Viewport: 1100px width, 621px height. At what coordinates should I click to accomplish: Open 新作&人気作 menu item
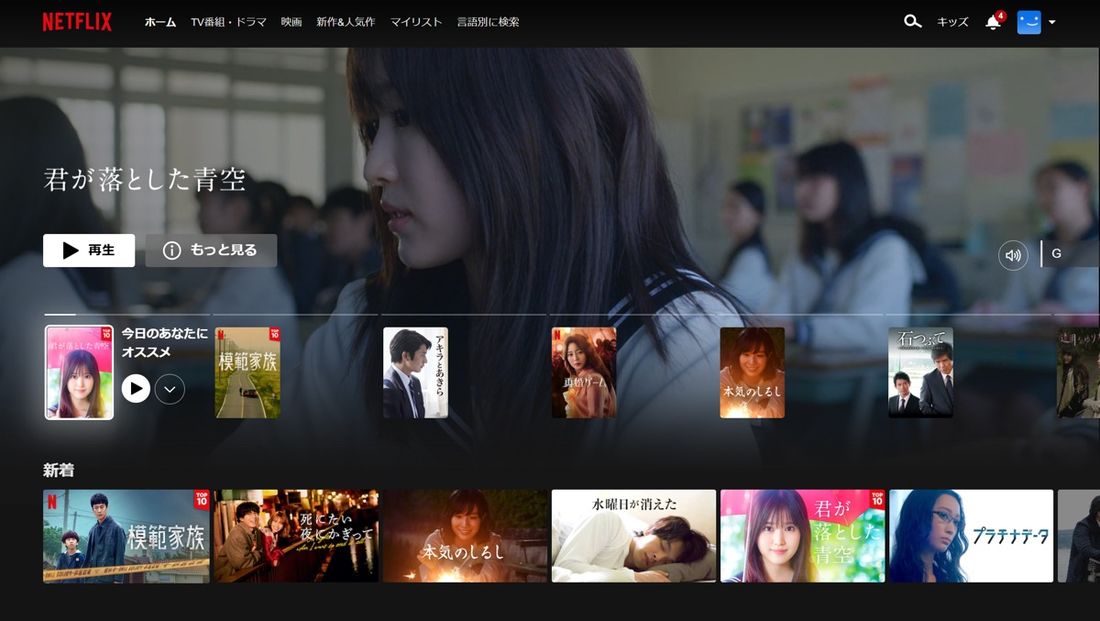346,22
